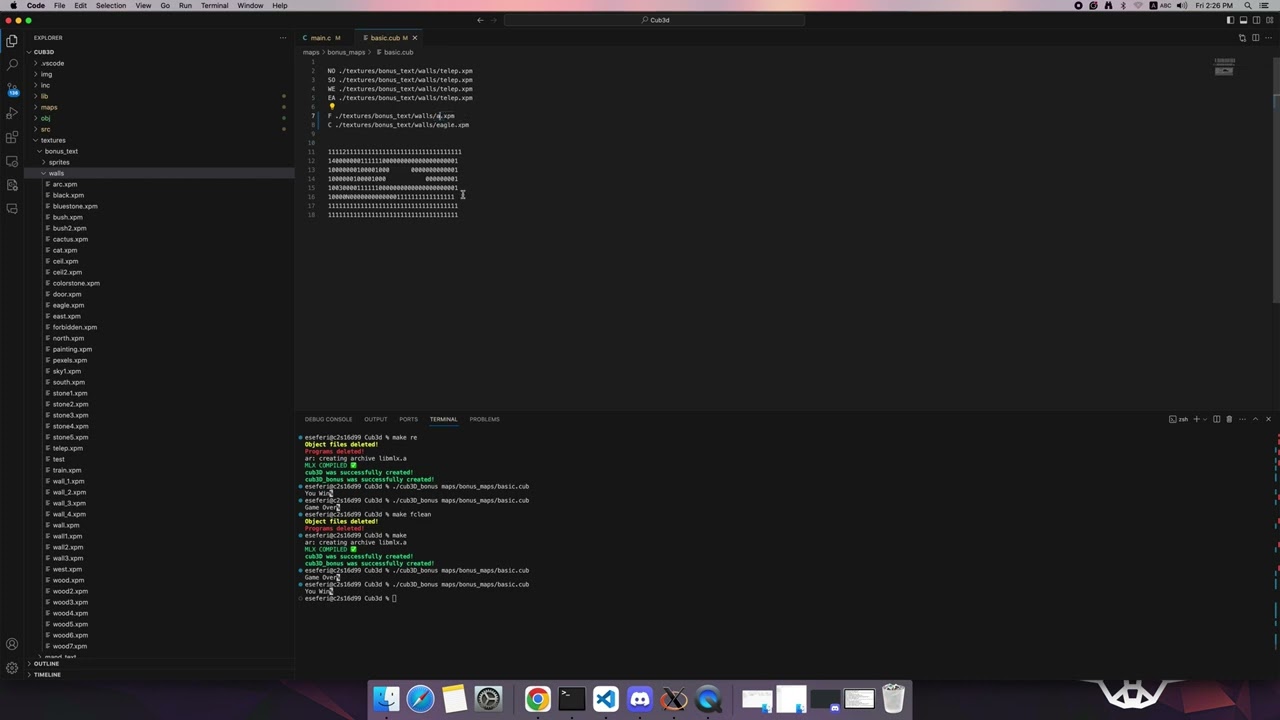Open changes compare icon in editor toolbar

1242,38
